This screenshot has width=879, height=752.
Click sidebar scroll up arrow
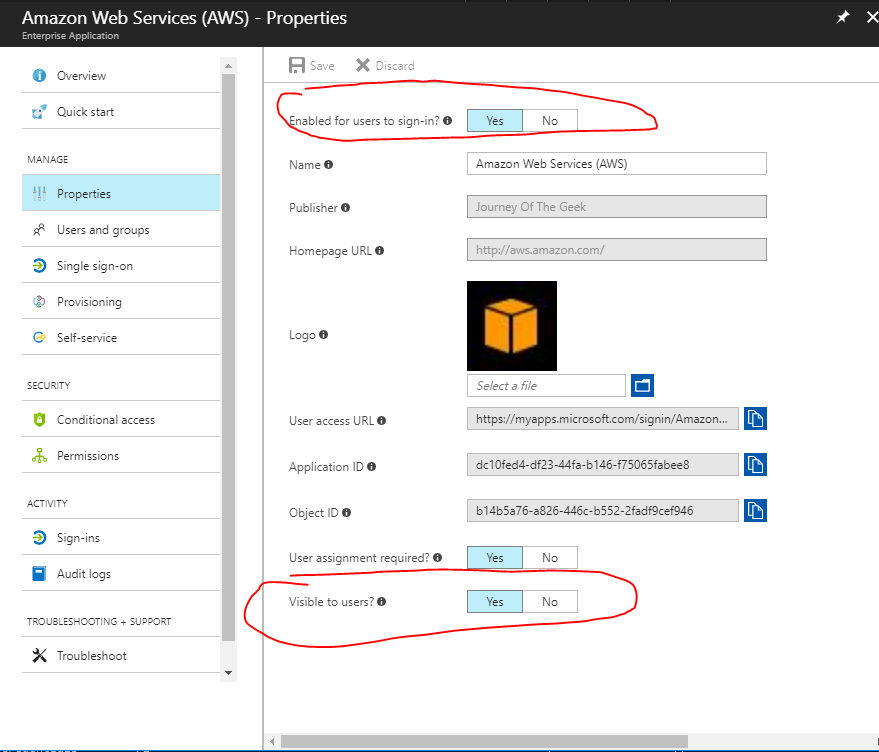point(228,66)
